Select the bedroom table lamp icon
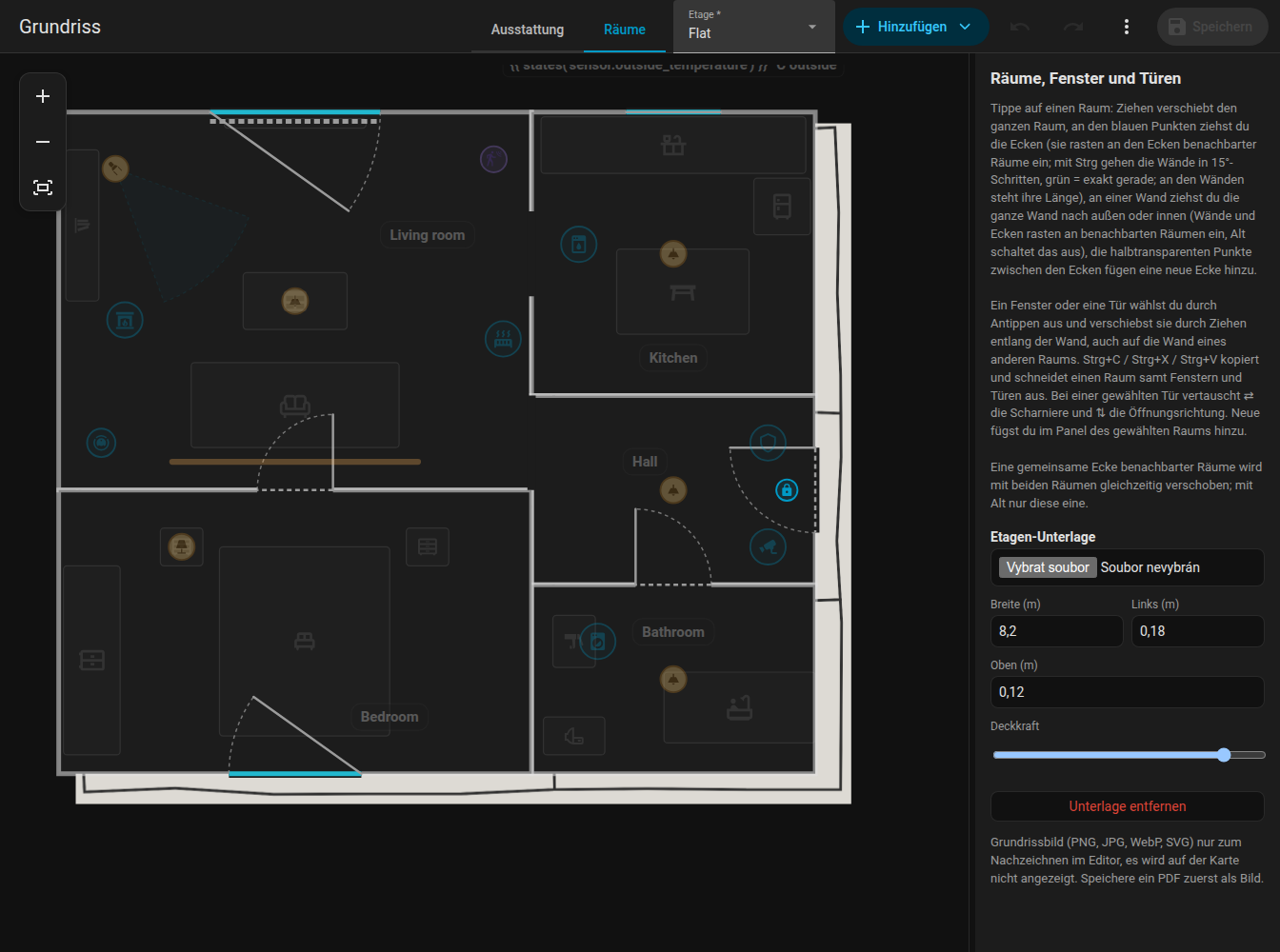Image resolution: width=1280 pixels, height=952 pixels. coord(182,546)
